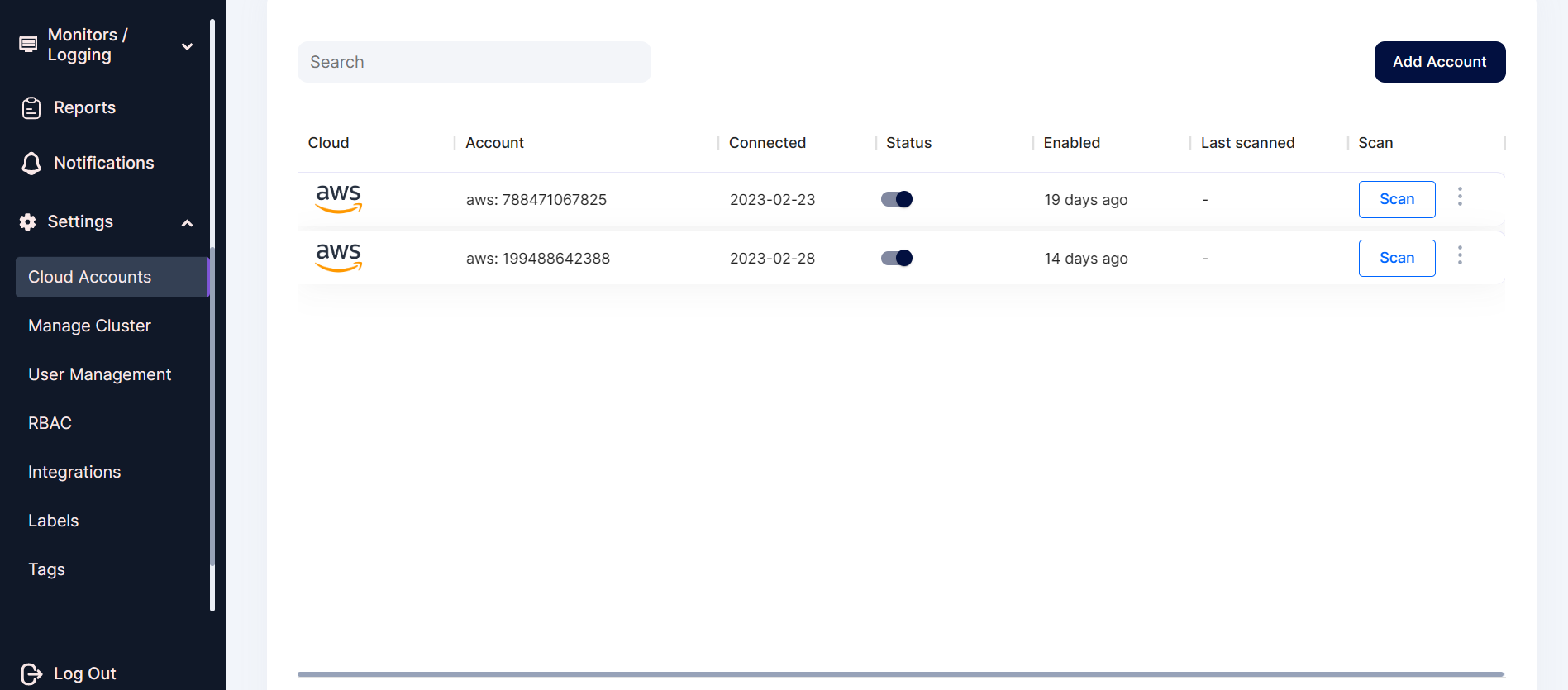Viewport: 1568px width, 690px height.
Task: Click the Scan column header
Action: [x=1375, y=143]
